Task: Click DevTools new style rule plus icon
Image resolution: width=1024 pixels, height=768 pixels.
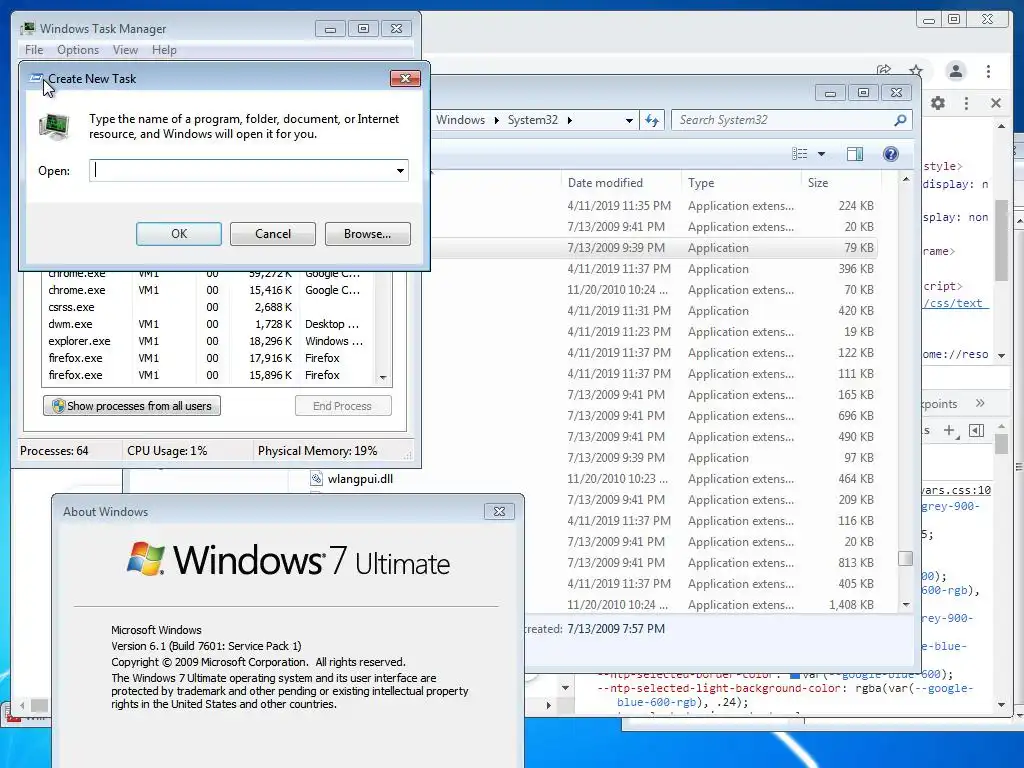Action: [x=950, y=430]
